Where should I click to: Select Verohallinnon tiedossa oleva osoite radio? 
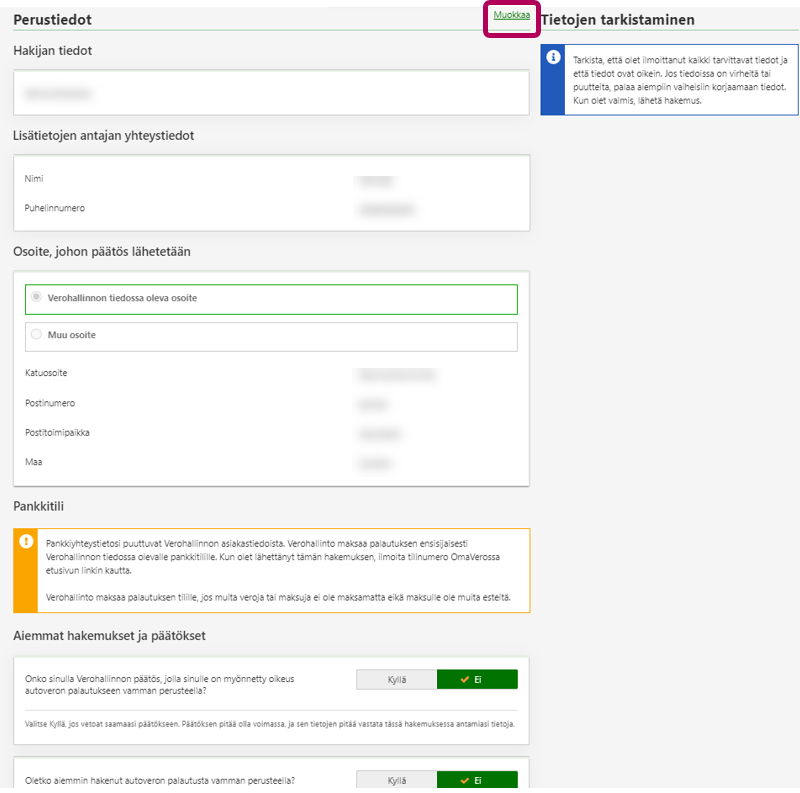[37, 297]
